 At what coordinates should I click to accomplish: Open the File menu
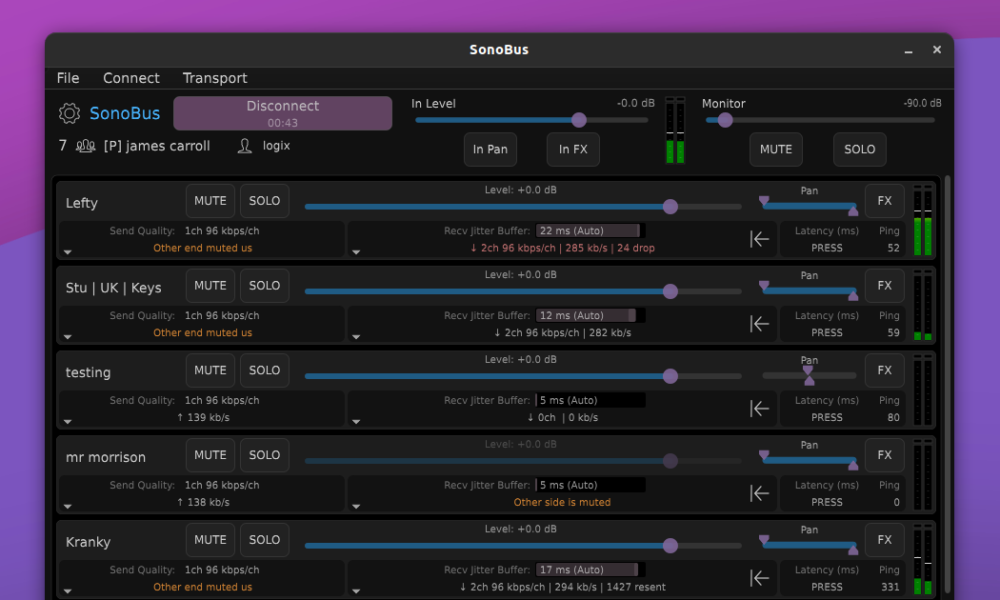point(68,78)
